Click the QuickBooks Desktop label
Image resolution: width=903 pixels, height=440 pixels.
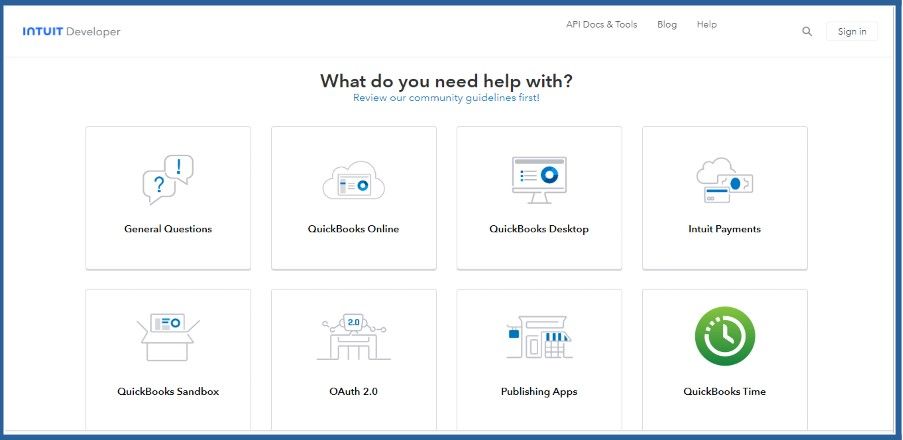[539, 229]
